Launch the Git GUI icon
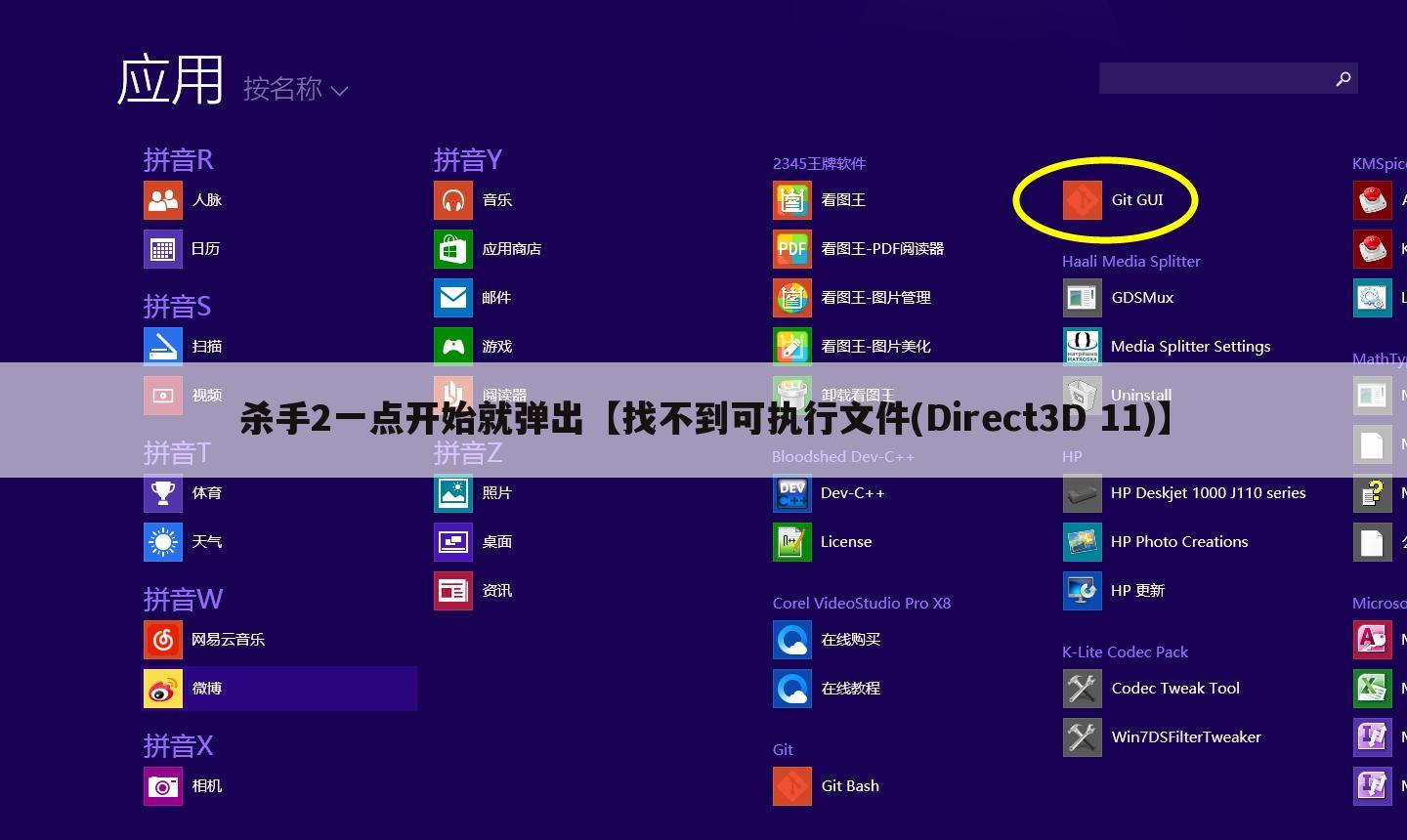 click(1083, 200)
